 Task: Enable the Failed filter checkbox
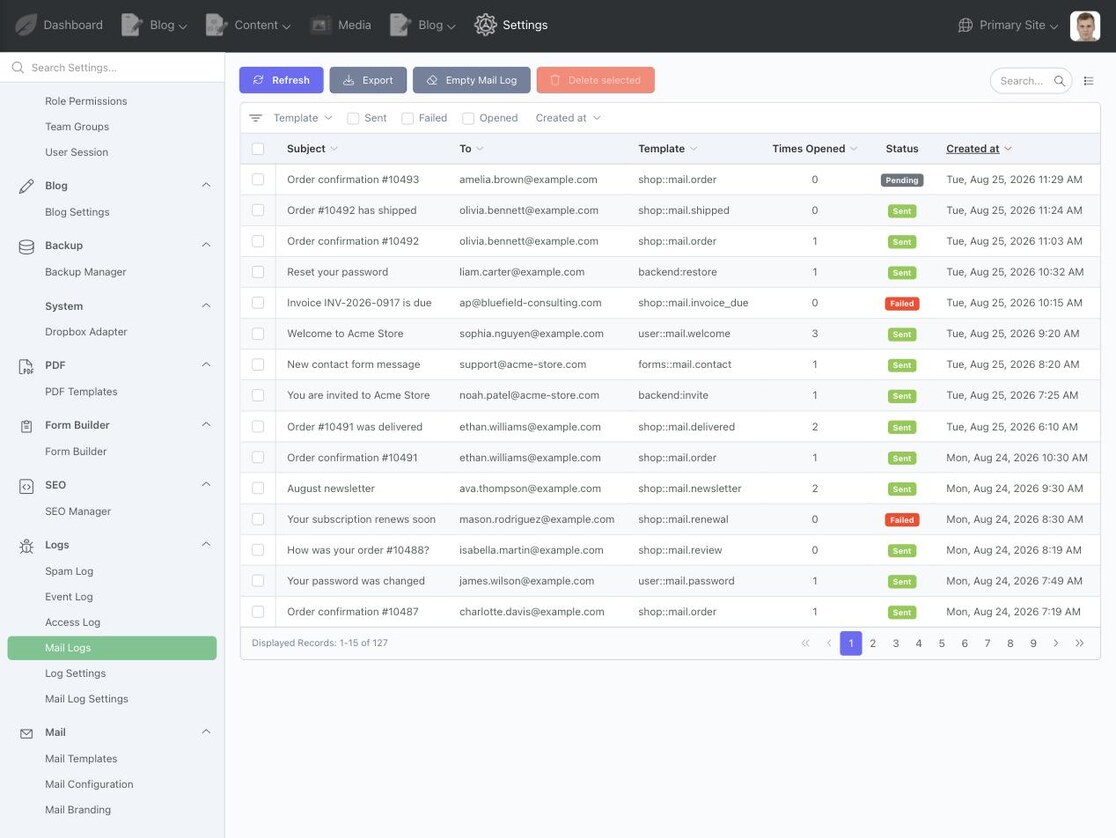point(407,118)
